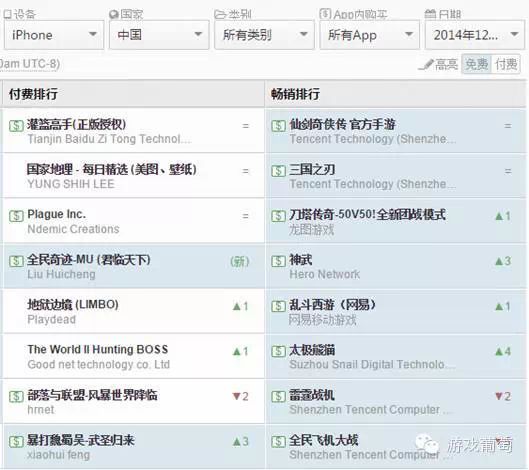Click publisher 龙图游戏
529x470 pixels.
(x=311, y=230)
